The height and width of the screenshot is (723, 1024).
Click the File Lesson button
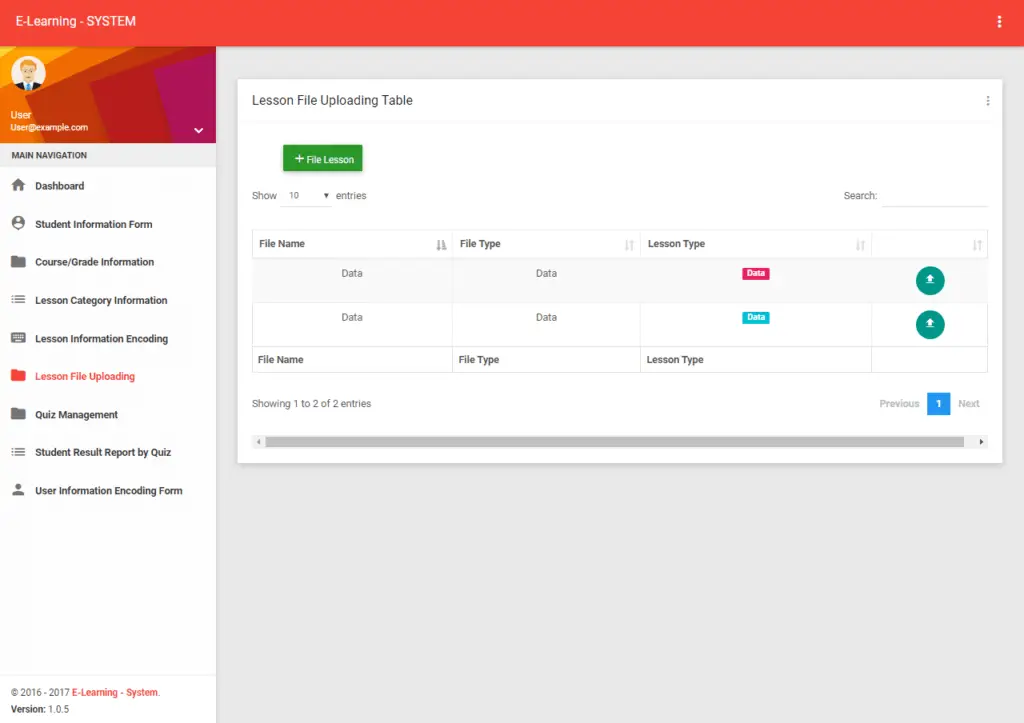322,158
